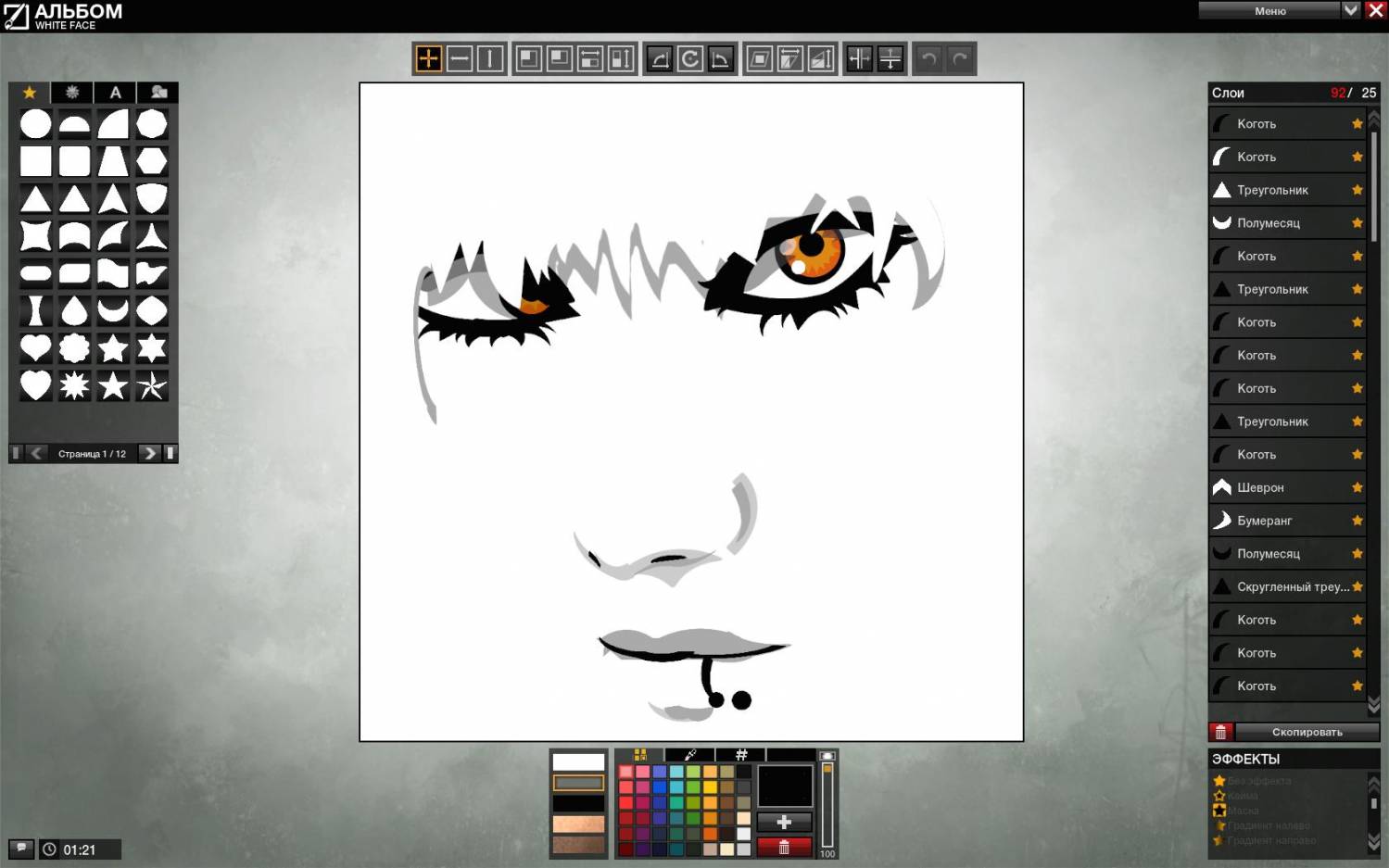The height and width of the screenshot is (868, 1389).
Task: Open the Меню dropdown arrow
Action: (1350, 10)
